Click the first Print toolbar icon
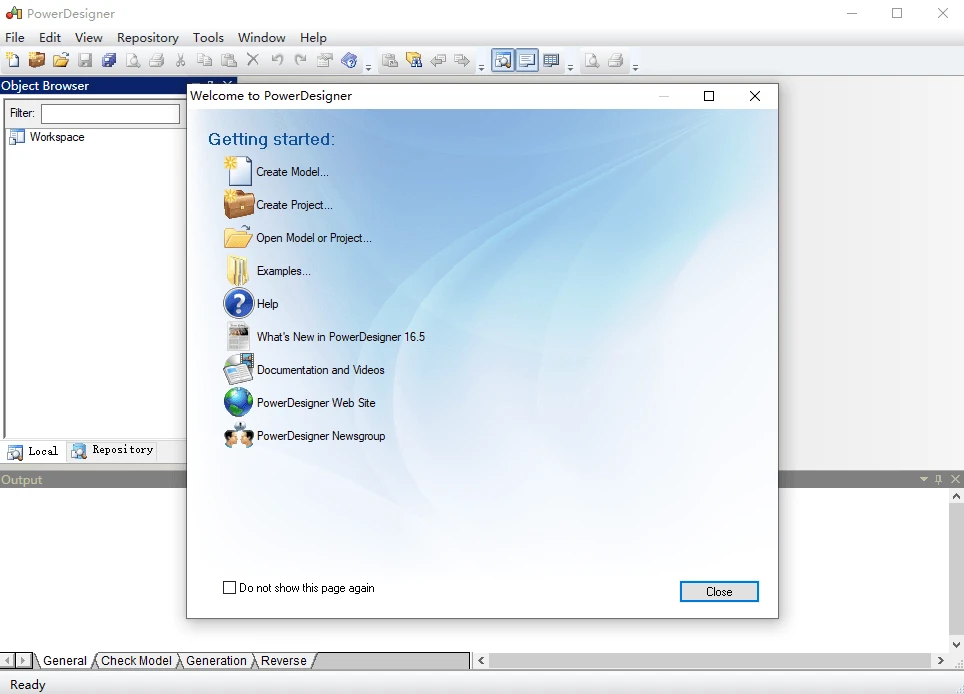Viewport: 964px width, 694px height. coord(157,60)
